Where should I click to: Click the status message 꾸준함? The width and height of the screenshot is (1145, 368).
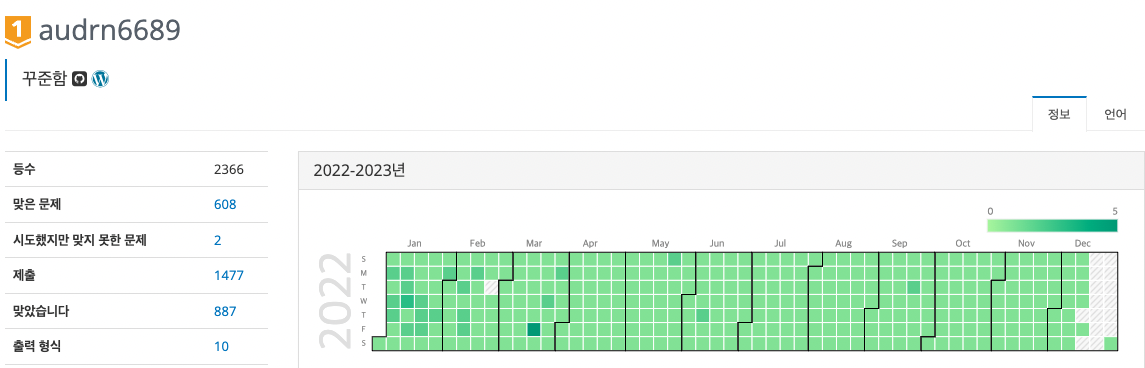point(45,79)
